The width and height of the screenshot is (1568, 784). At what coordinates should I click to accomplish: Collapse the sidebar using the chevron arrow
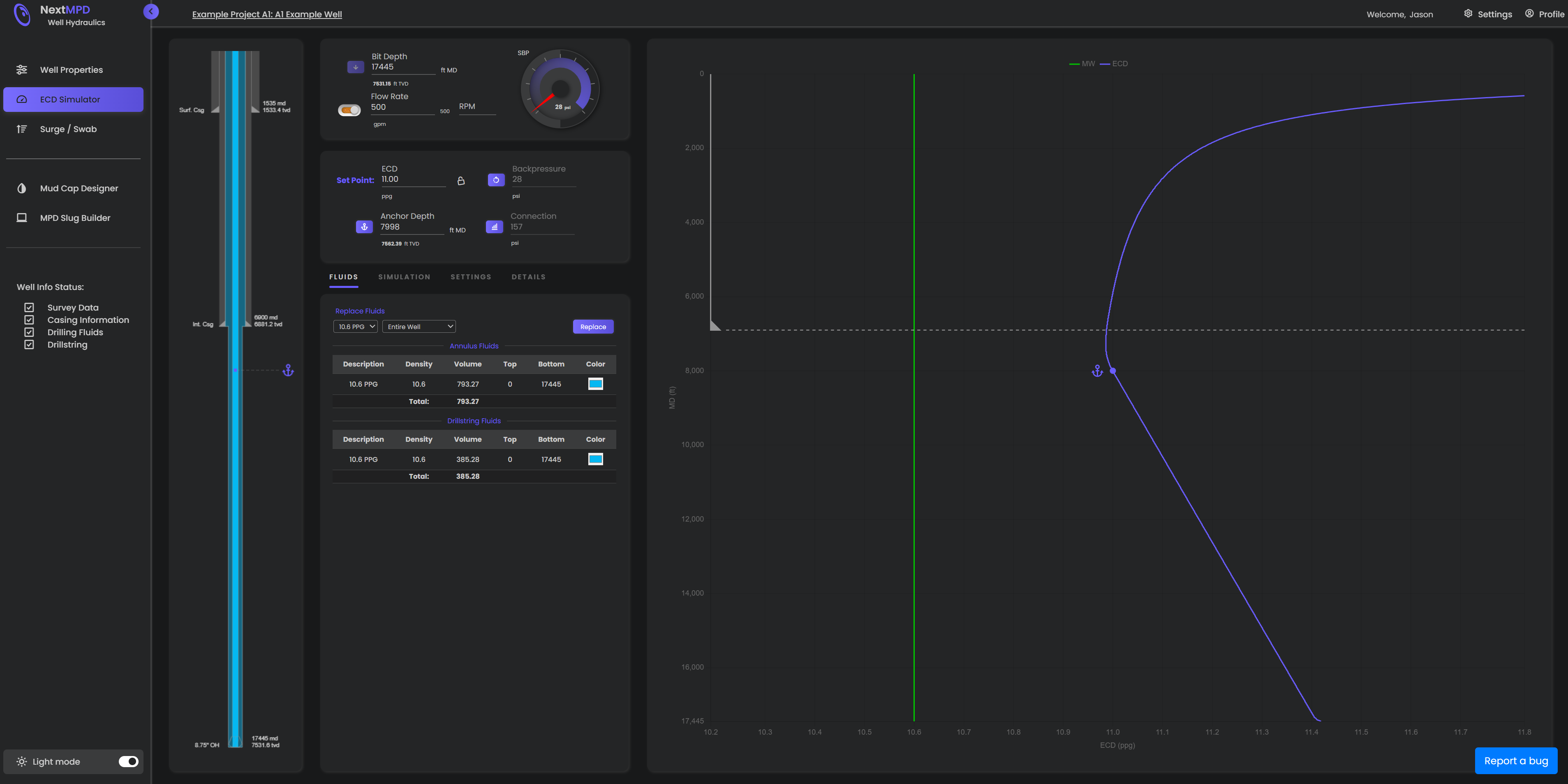(150, 11)
